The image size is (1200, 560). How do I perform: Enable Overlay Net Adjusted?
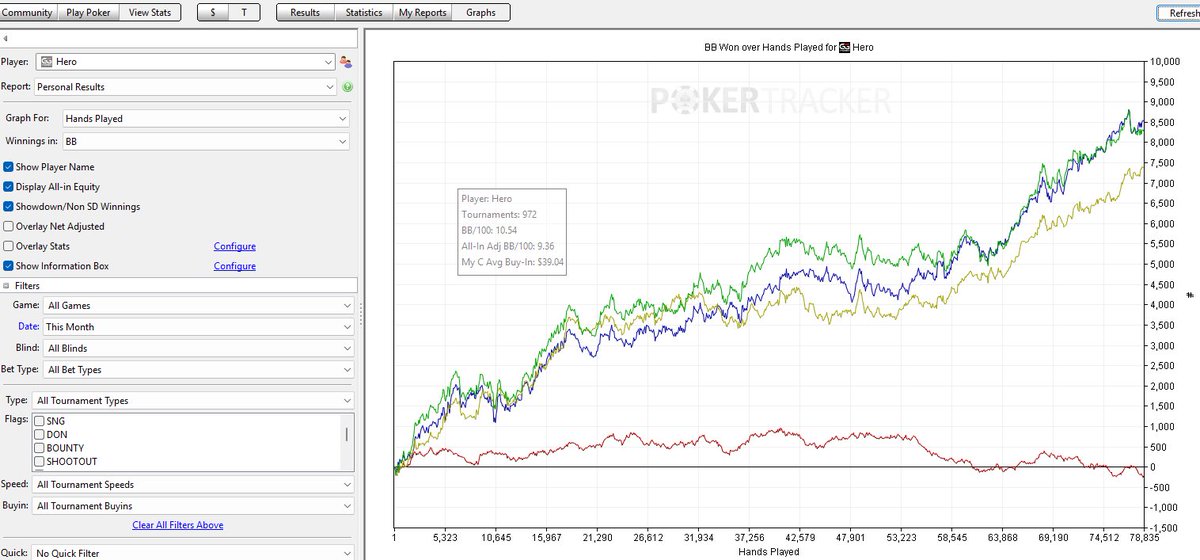8,226
